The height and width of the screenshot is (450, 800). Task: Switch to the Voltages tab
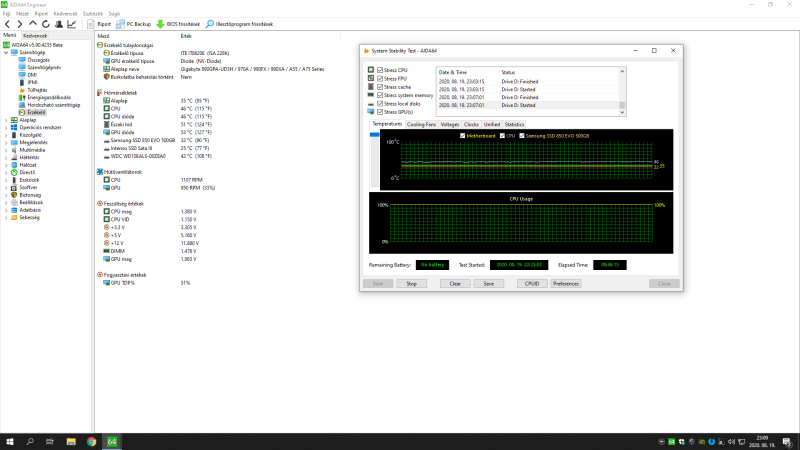coord(449,124)
